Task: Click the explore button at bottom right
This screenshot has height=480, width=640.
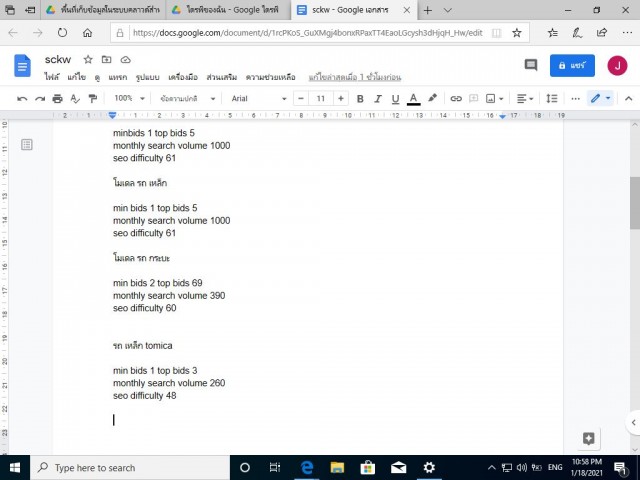Action: point(589,439)
